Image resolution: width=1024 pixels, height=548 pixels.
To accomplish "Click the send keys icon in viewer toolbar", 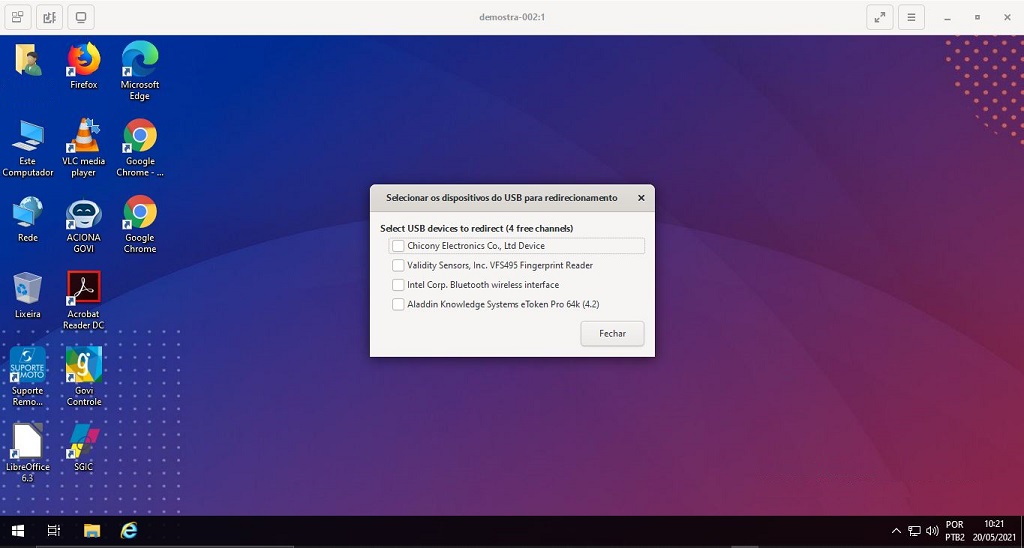I will coord(50,17).
